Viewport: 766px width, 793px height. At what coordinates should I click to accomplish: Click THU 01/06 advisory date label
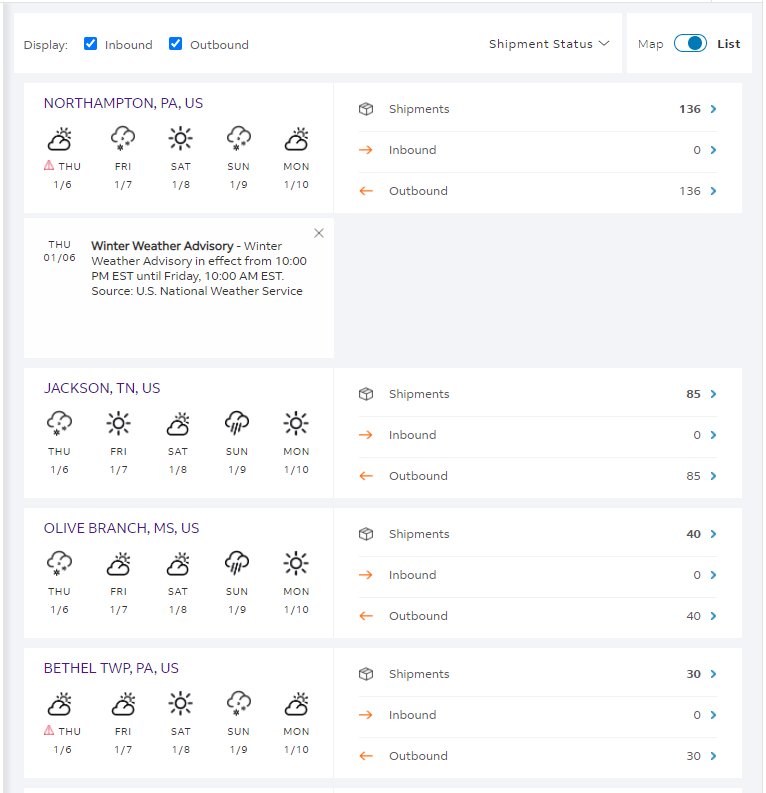coord(59,251)
